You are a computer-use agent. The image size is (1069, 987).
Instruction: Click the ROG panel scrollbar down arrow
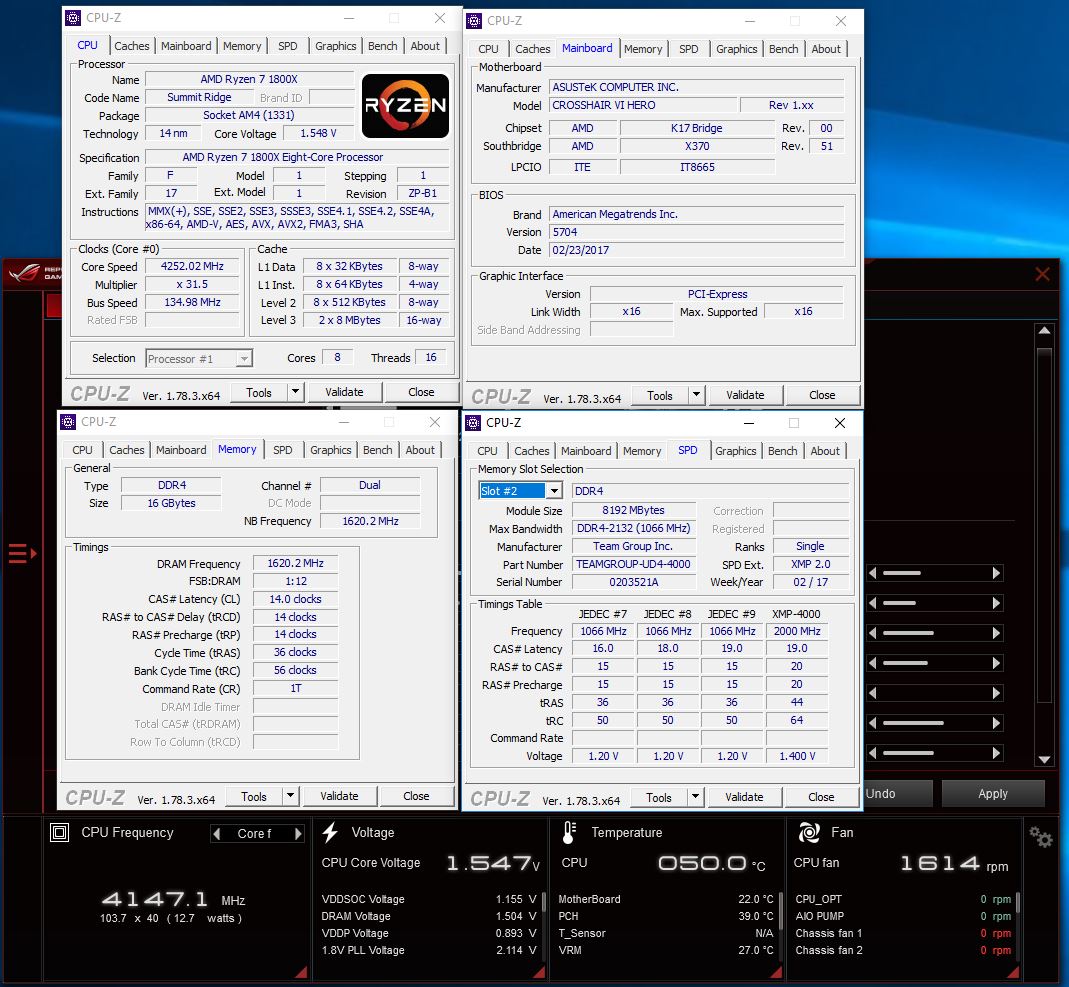tap(1044, 759)
